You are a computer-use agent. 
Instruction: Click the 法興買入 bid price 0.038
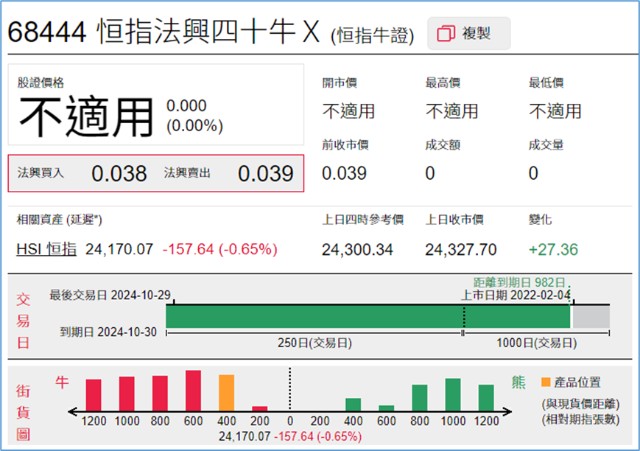point(119,173)
